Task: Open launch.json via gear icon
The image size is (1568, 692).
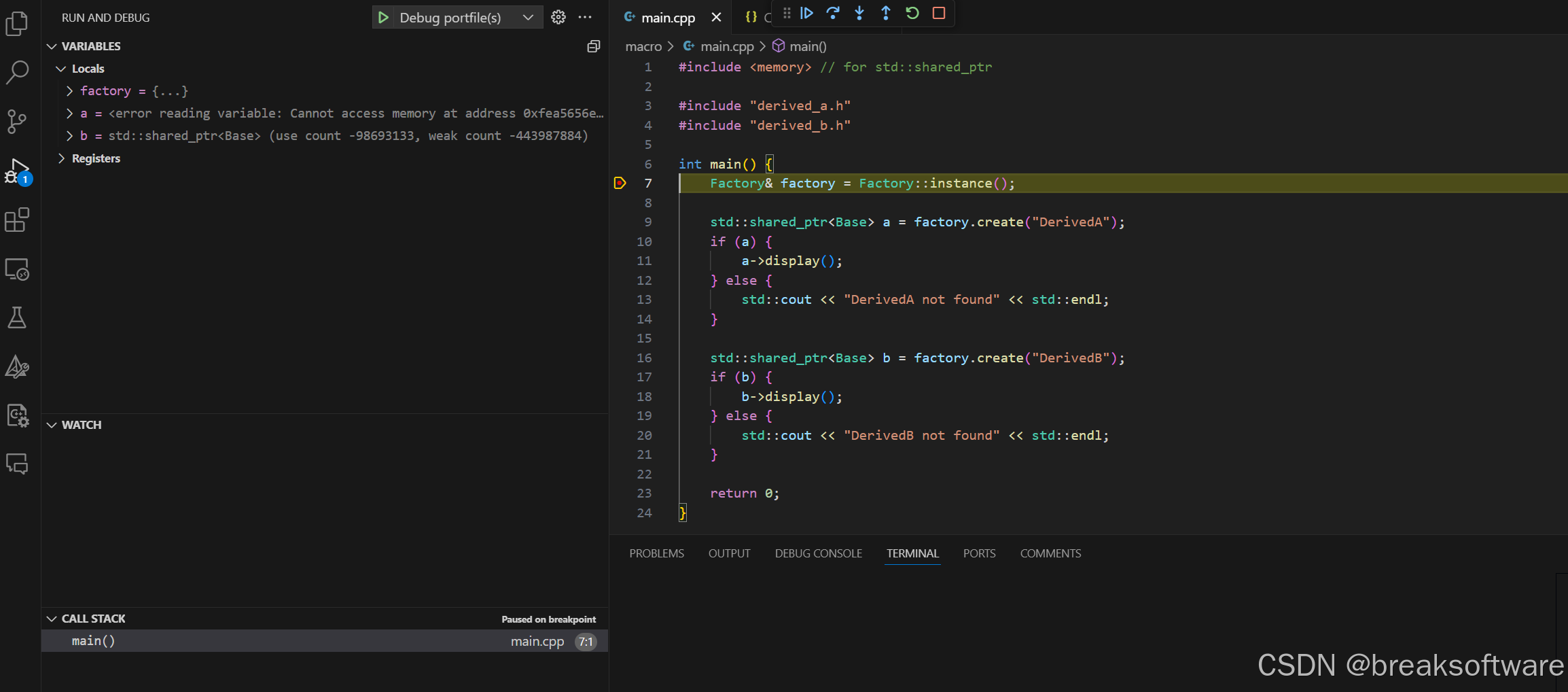Action: [558, 18]
